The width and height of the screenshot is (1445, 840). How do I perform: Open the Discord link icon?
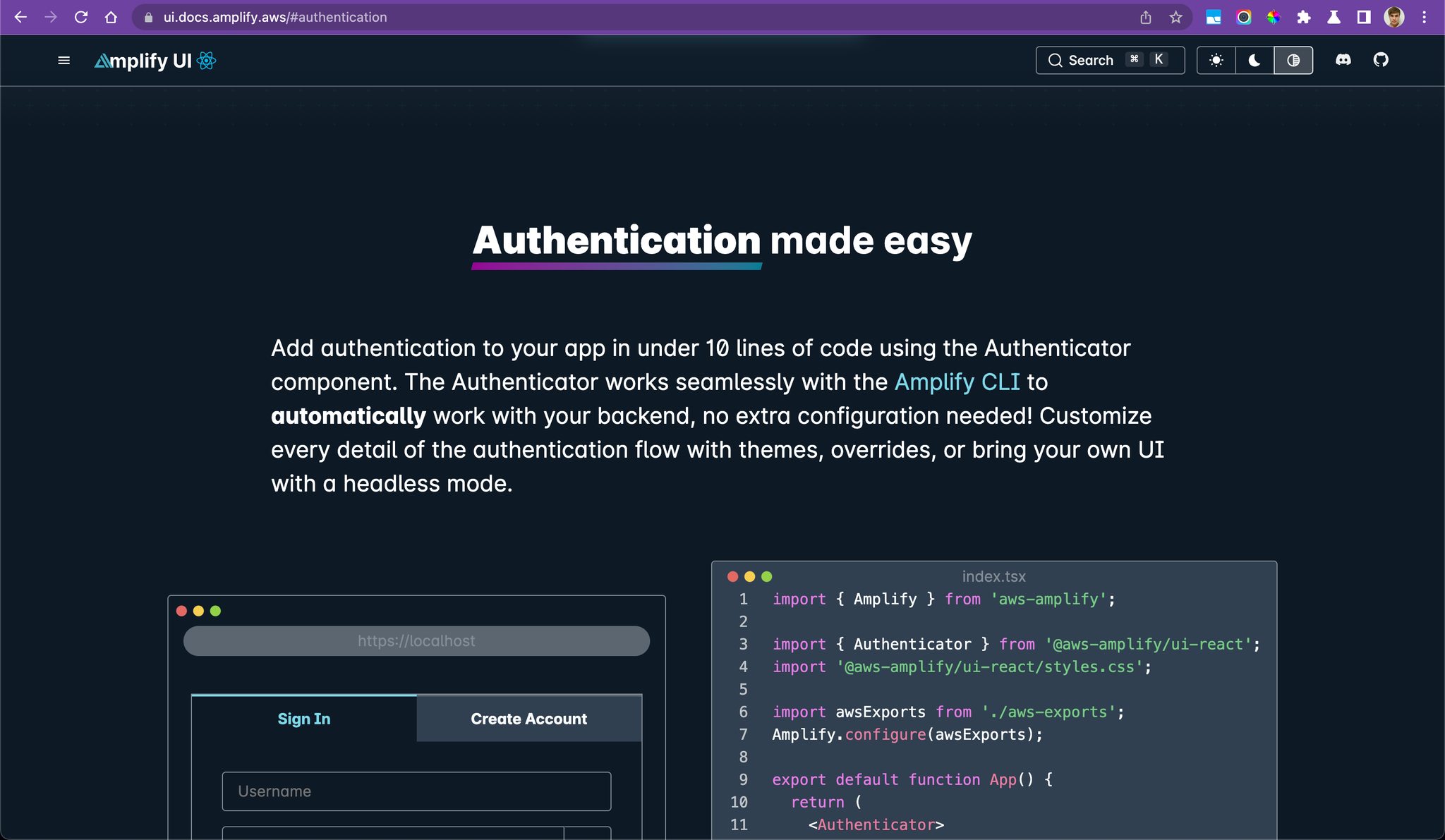pos(1343,60)
